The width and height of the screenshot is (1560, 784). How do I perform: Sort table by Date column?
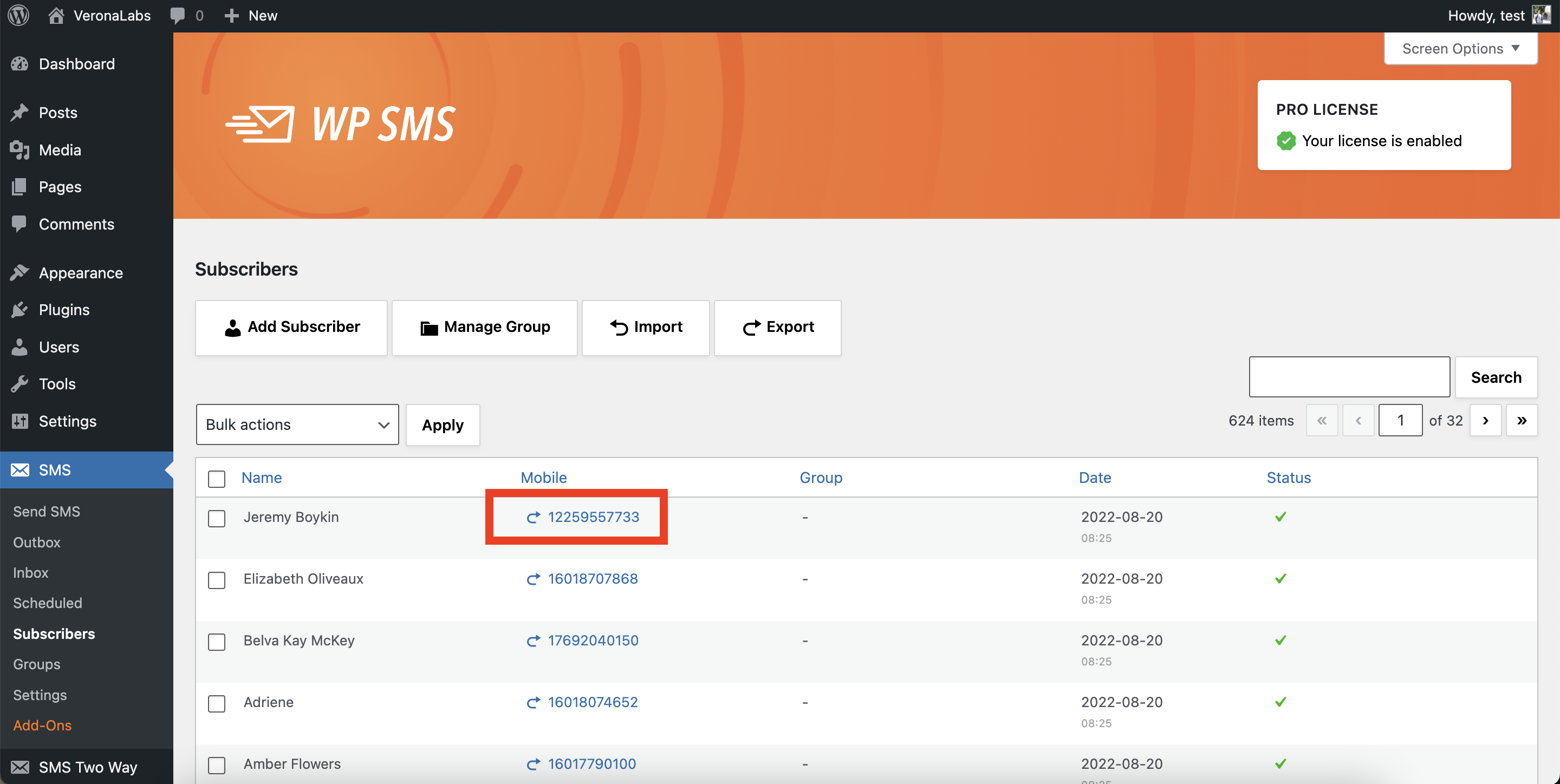pyautogui.click(x=1095, y=478)
